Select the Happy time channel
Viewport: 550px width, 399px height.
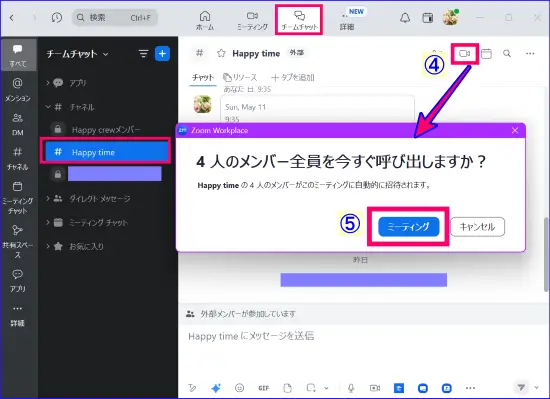point(106,152)
